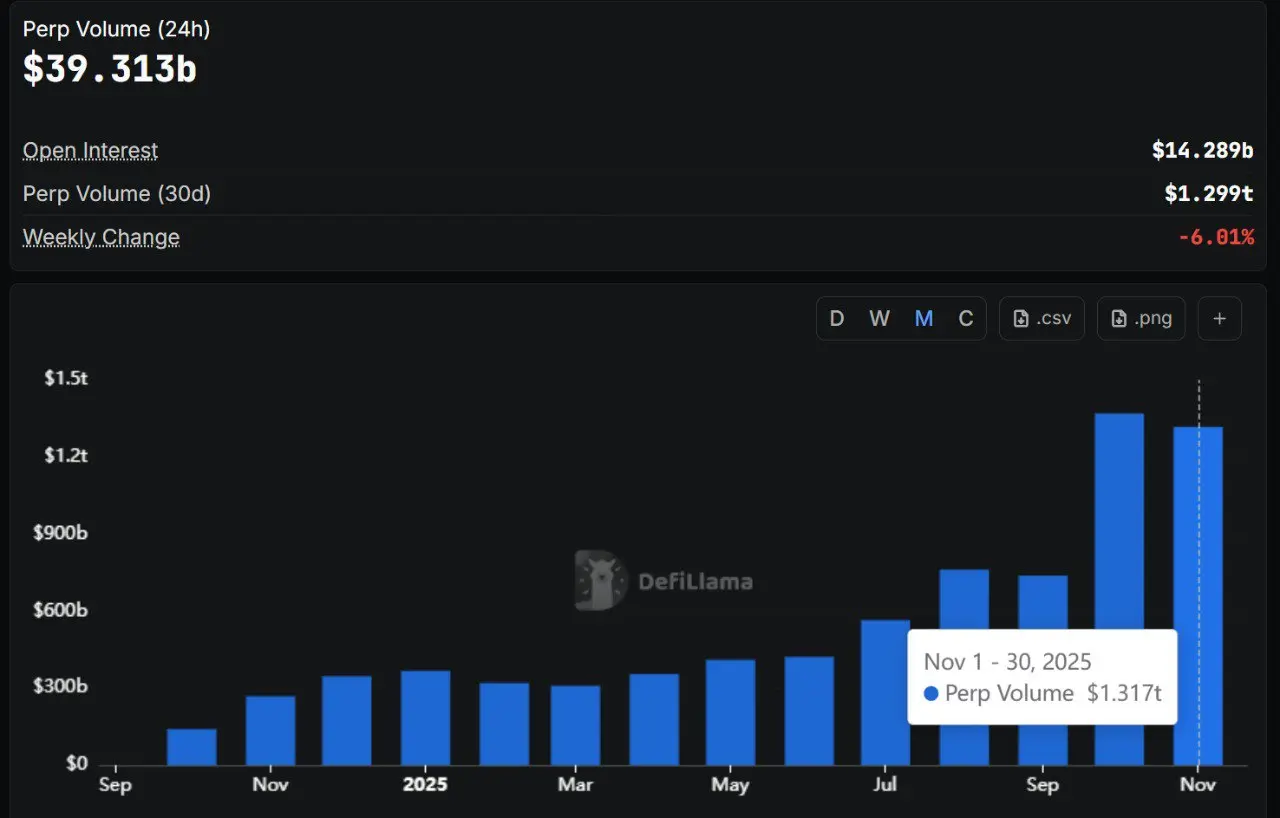This screenshot has height=818, width=1280.
Task: Select the tallest bar for October 2025
Action: 1119,590
